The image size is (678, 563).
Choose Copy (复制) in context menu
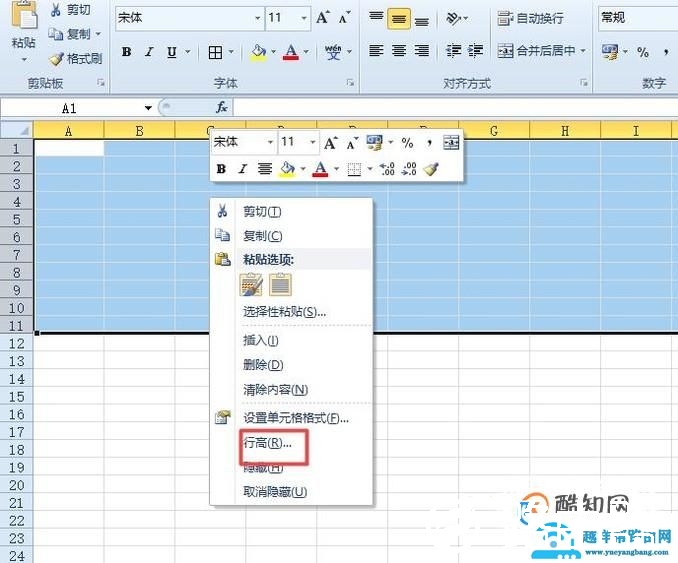click(262, 236)
